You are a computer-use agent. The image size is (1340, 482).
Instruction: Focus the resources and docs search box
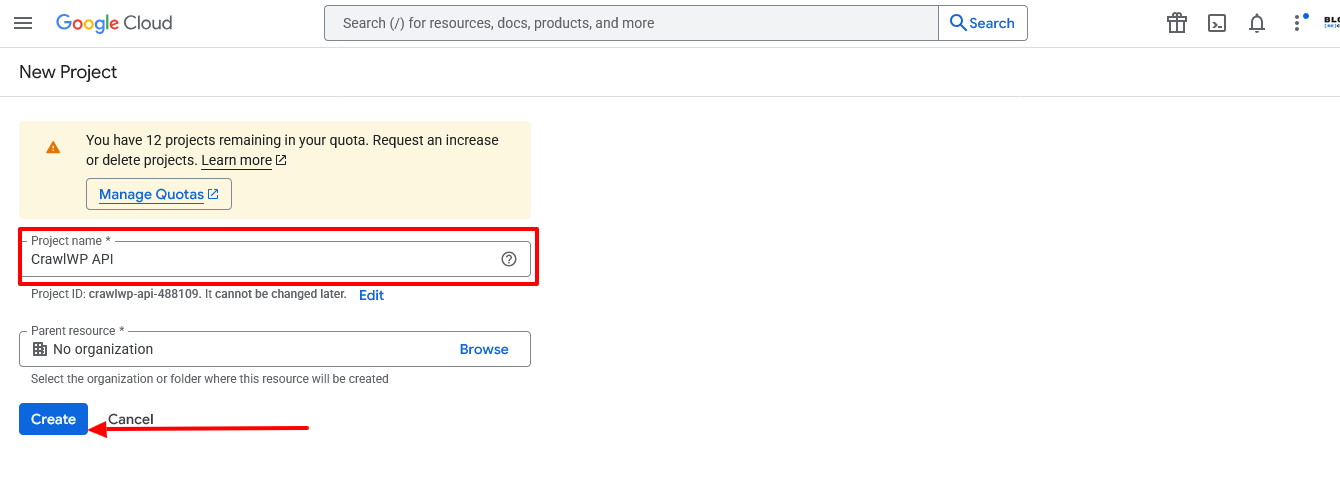630,23
